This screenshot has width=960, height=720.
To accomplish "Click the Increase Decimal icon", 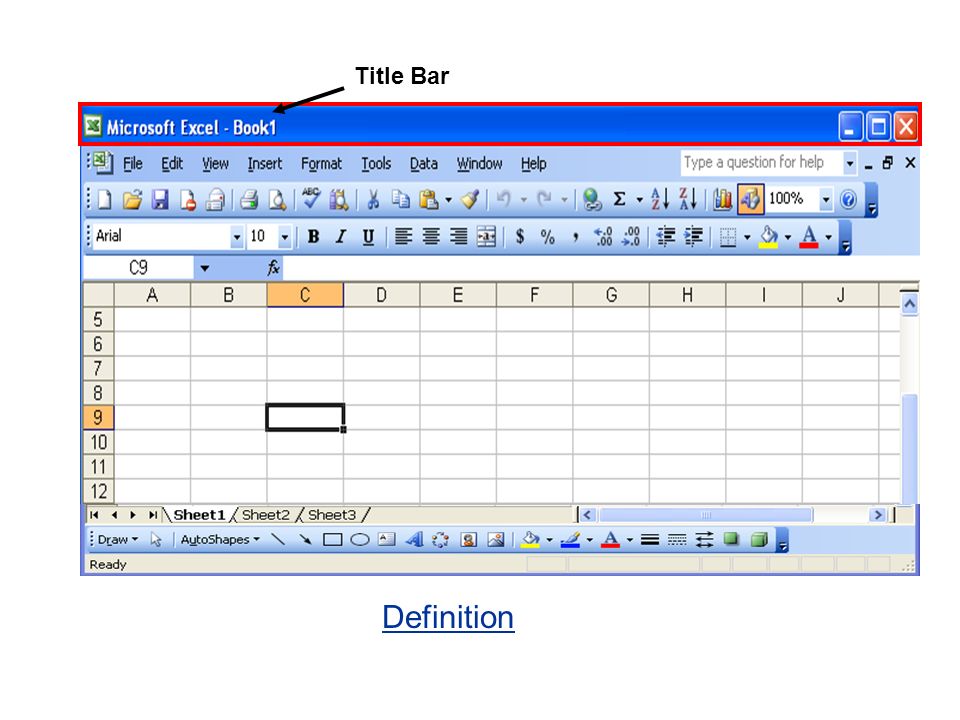I will click(602, 236).
